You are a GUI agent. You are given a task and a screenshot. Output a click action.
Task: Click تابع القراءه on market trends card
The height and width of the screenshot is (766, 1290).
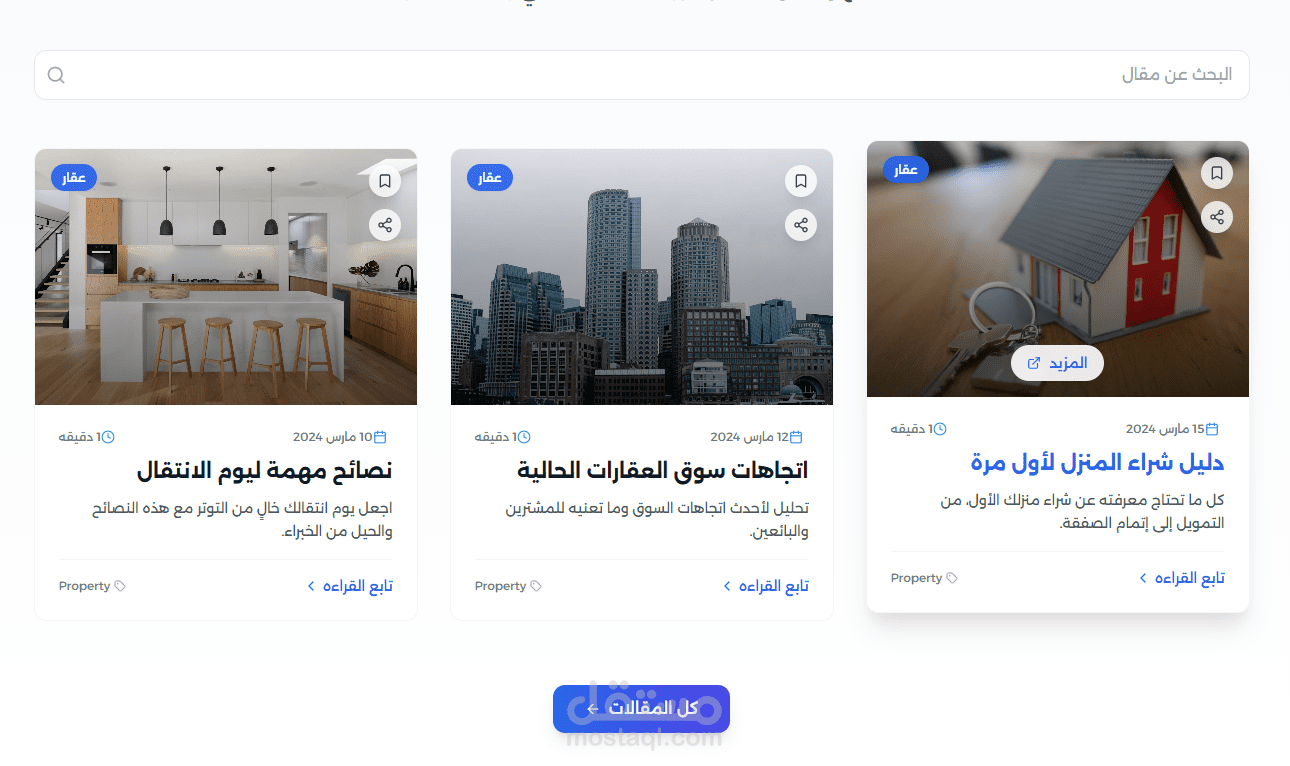point(766,586)
